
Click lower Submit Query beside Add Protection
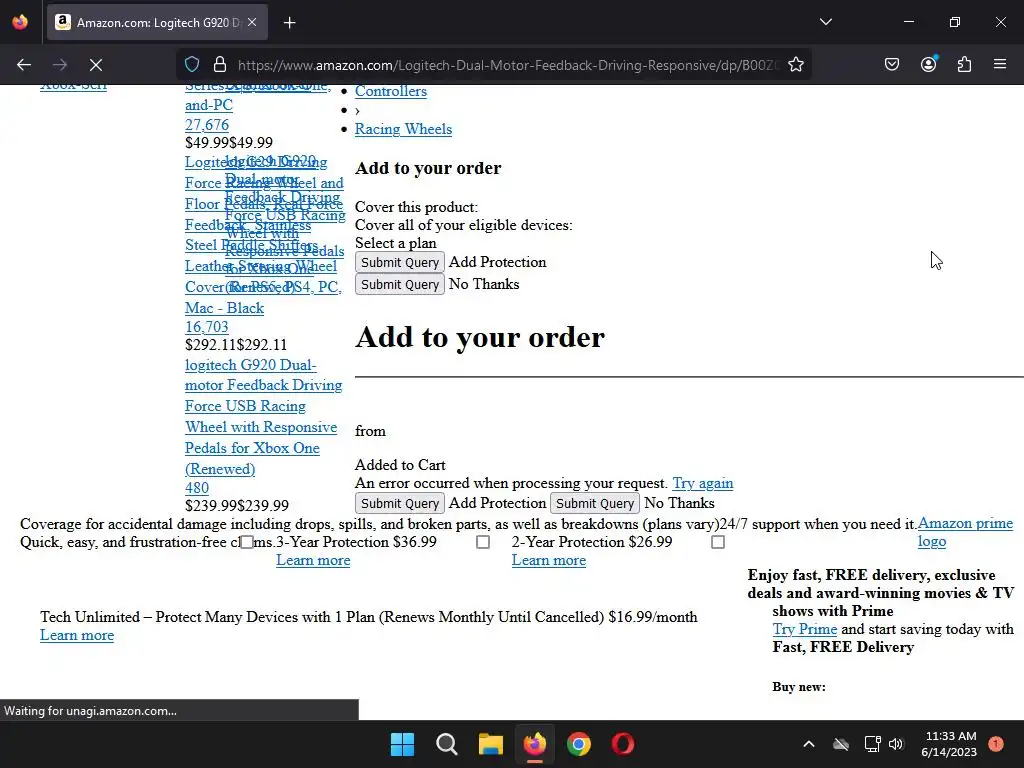(400, 503)
